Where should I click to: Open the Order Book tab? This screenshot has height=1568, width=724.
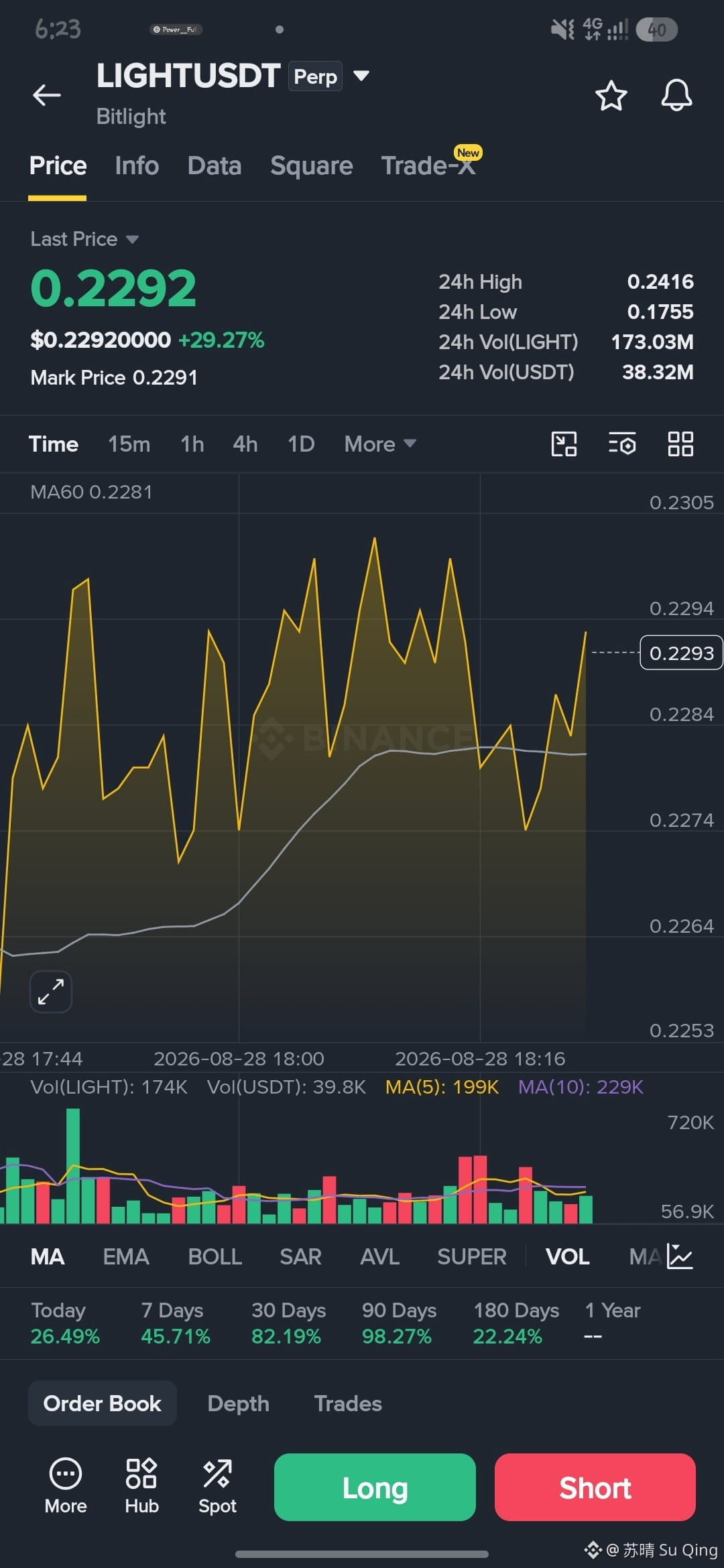click(x=103, y=1403)
